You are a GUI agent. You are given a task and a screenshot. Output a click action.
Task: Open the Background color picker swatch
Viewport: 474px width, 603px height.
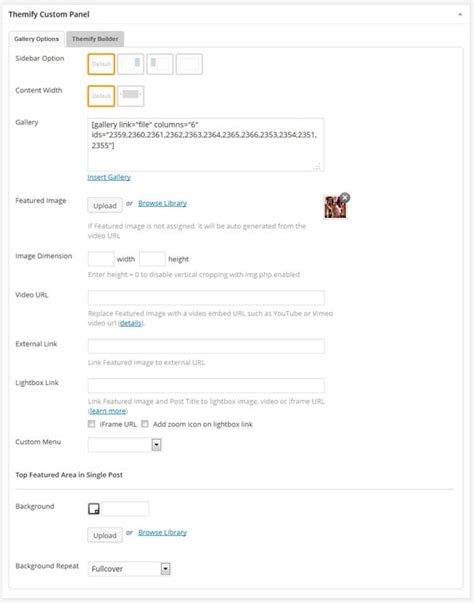[94, 509]
